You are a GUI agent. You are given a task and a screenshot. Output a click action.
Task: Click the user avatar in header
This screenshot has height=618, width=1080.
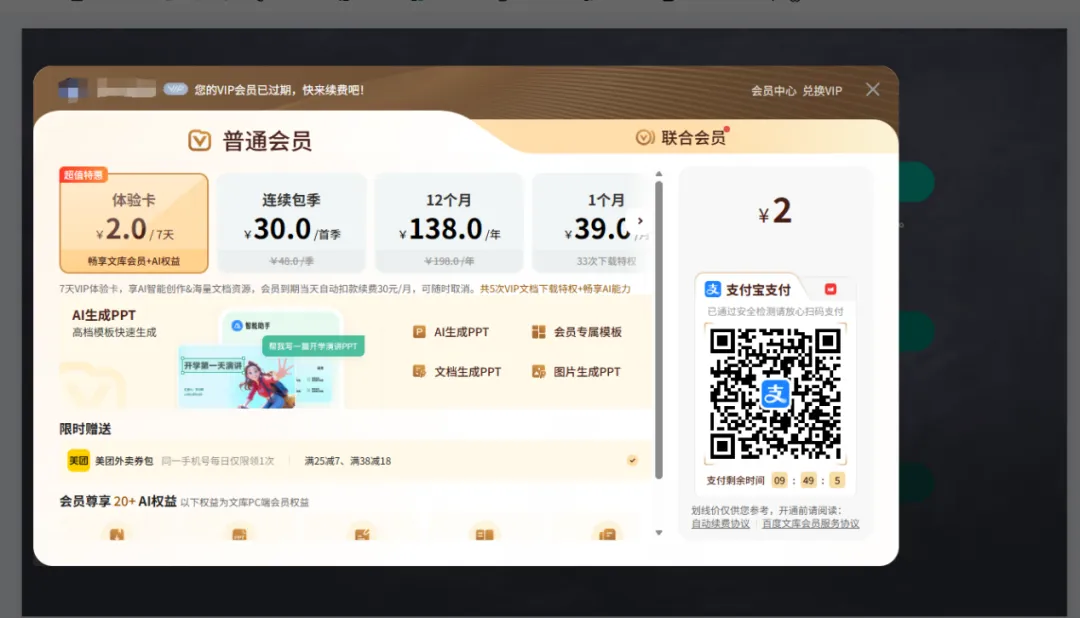(72, 90)
